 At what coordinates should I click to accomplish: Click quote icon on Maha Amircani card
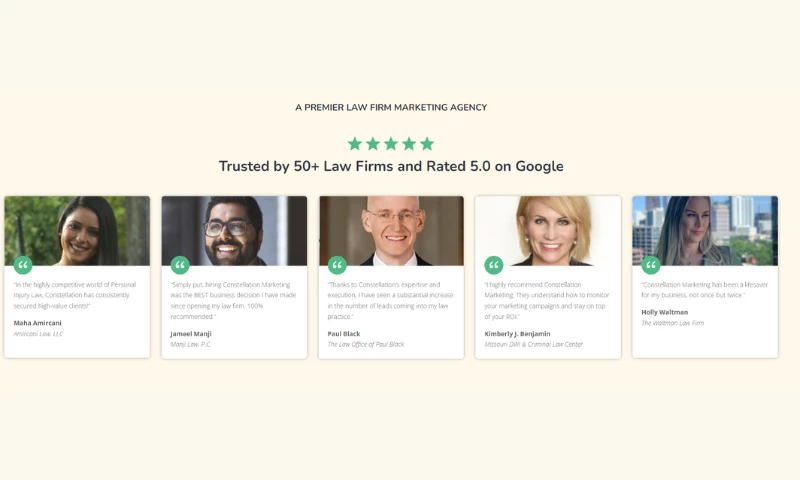click(x=23, y=265)
